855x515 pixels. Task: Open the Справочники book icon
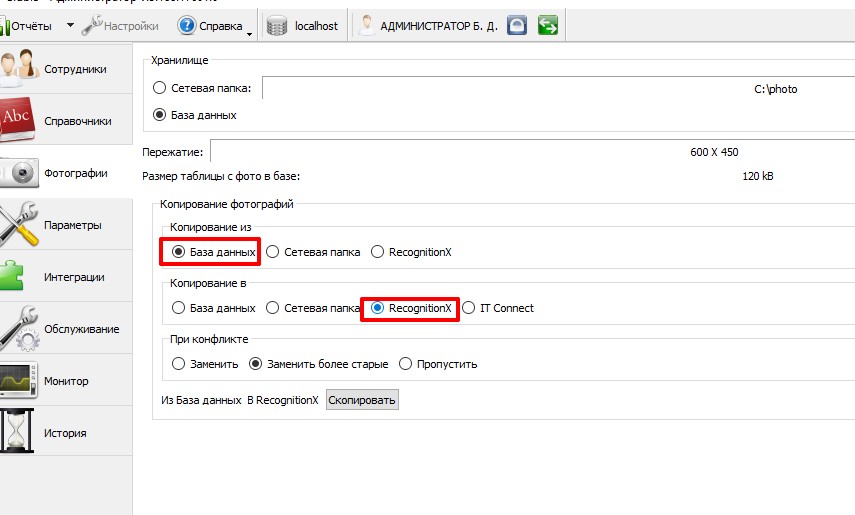point(17,119)
